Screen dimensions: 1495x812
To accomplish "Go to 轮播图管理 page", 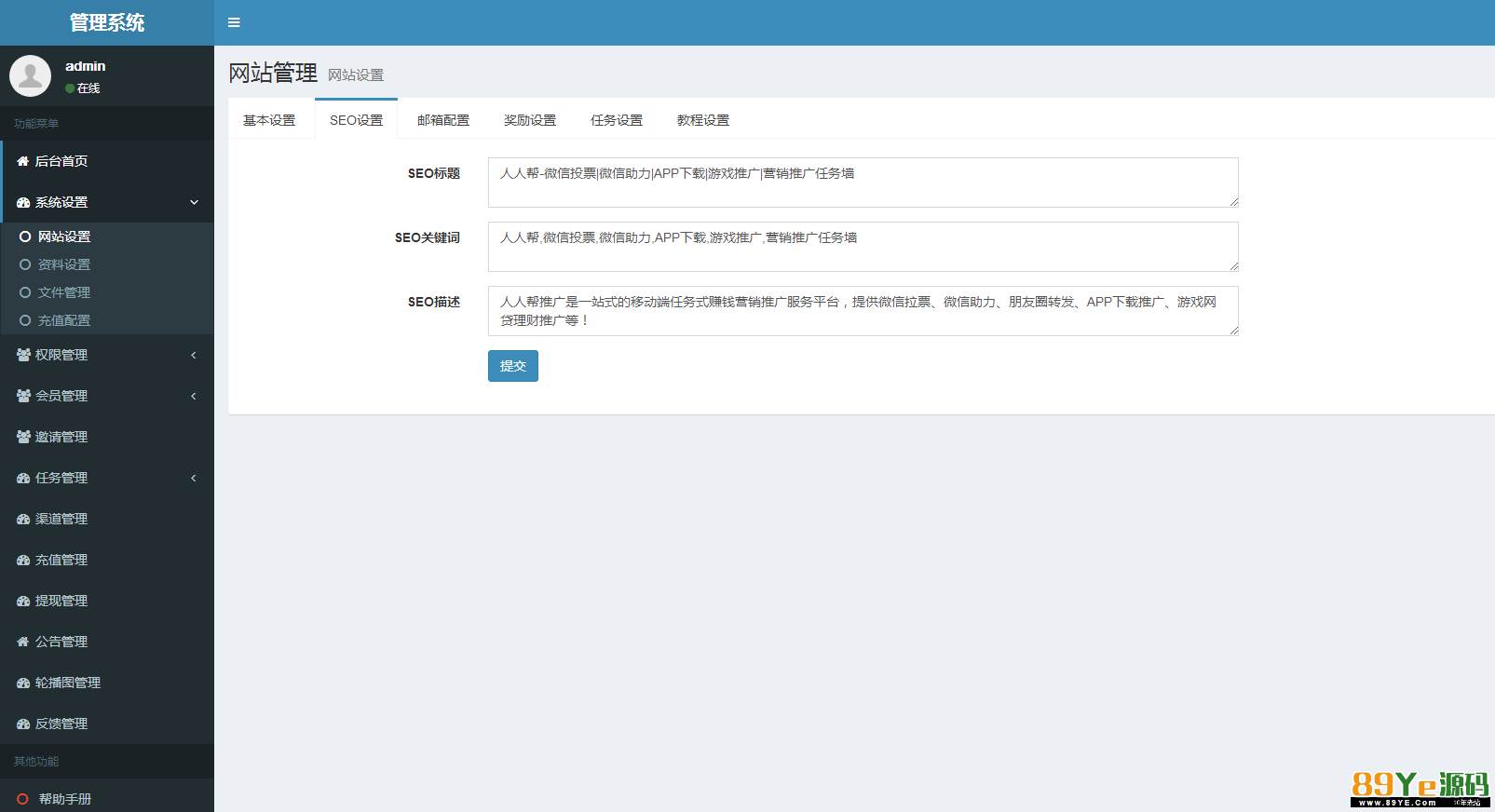I will coord(107,683).
